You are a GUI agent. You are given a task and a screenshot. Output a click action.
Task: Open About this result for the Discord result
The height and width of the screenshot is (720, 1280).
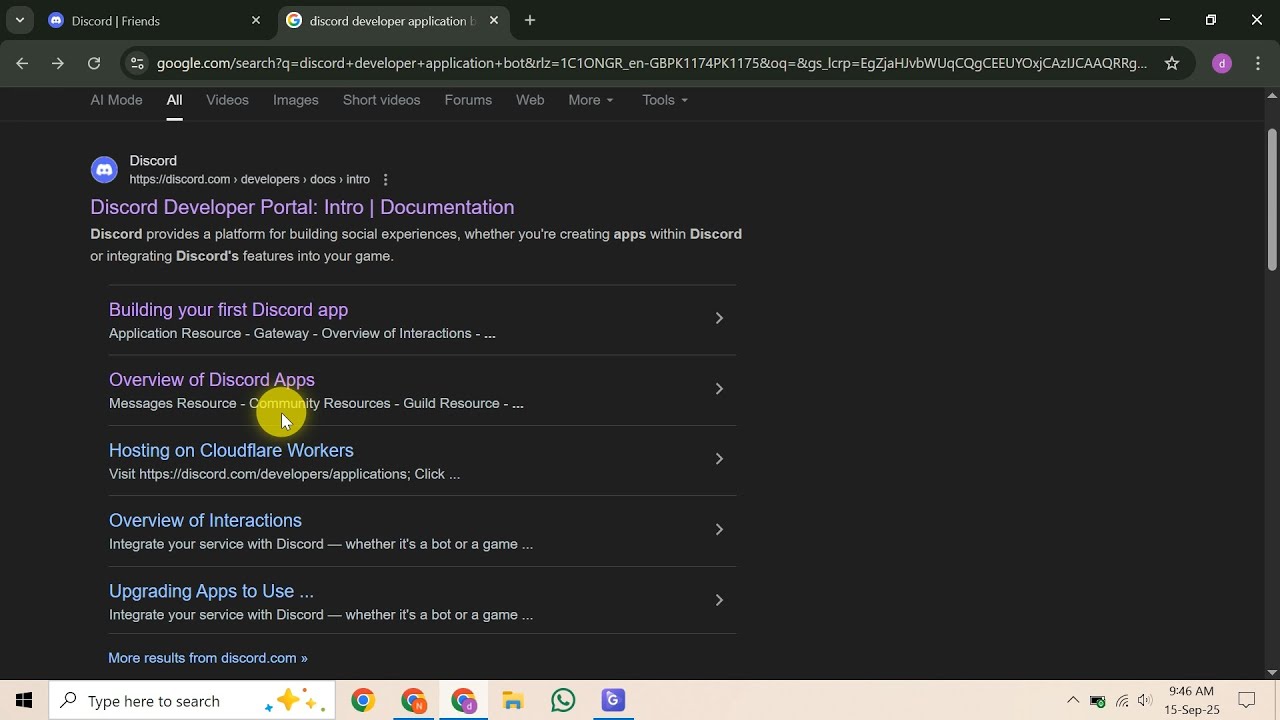tap(385, 180)
